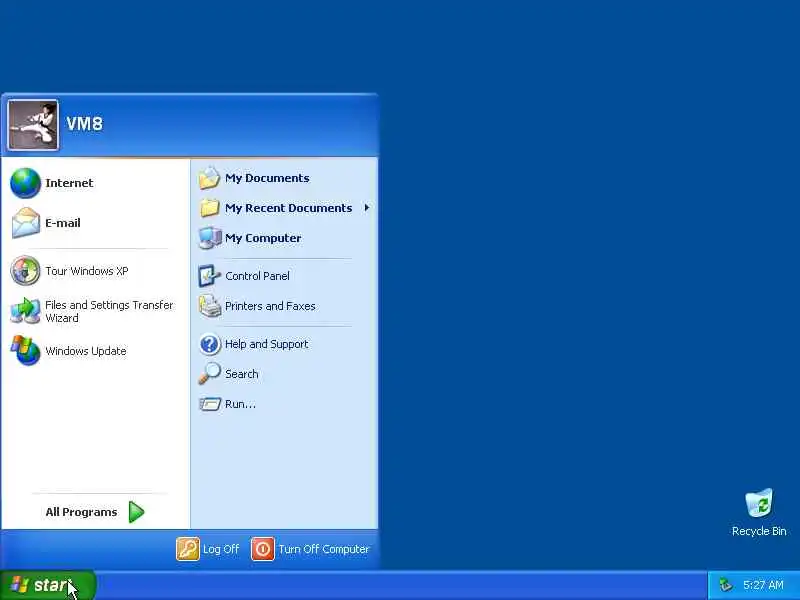Click the Turn Off Computer power icon
The image size is (800, 600).
point(263,549)
